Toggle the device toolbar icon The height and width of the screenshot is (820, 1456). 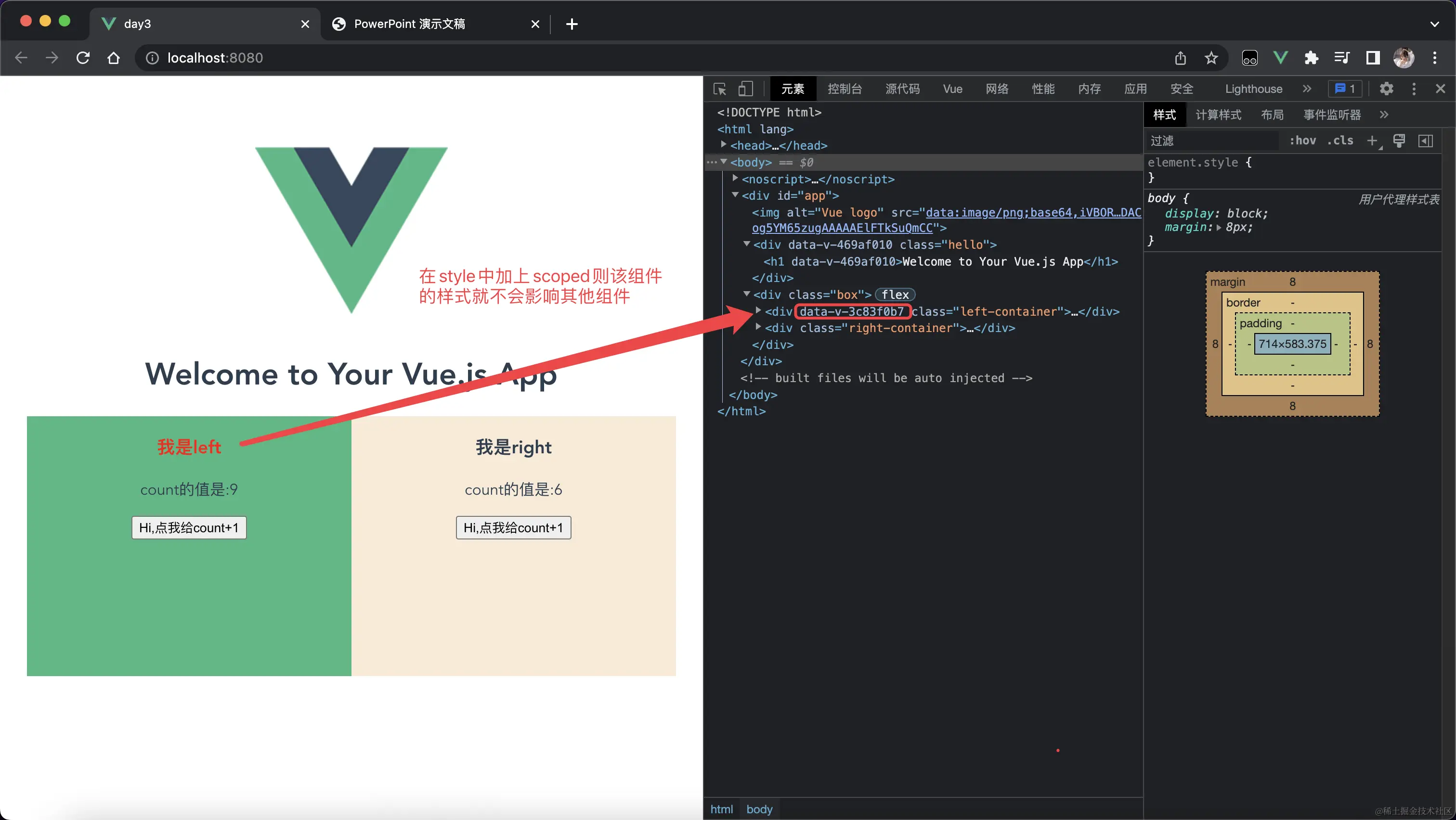pyautogui.click(x=745, y=89)
